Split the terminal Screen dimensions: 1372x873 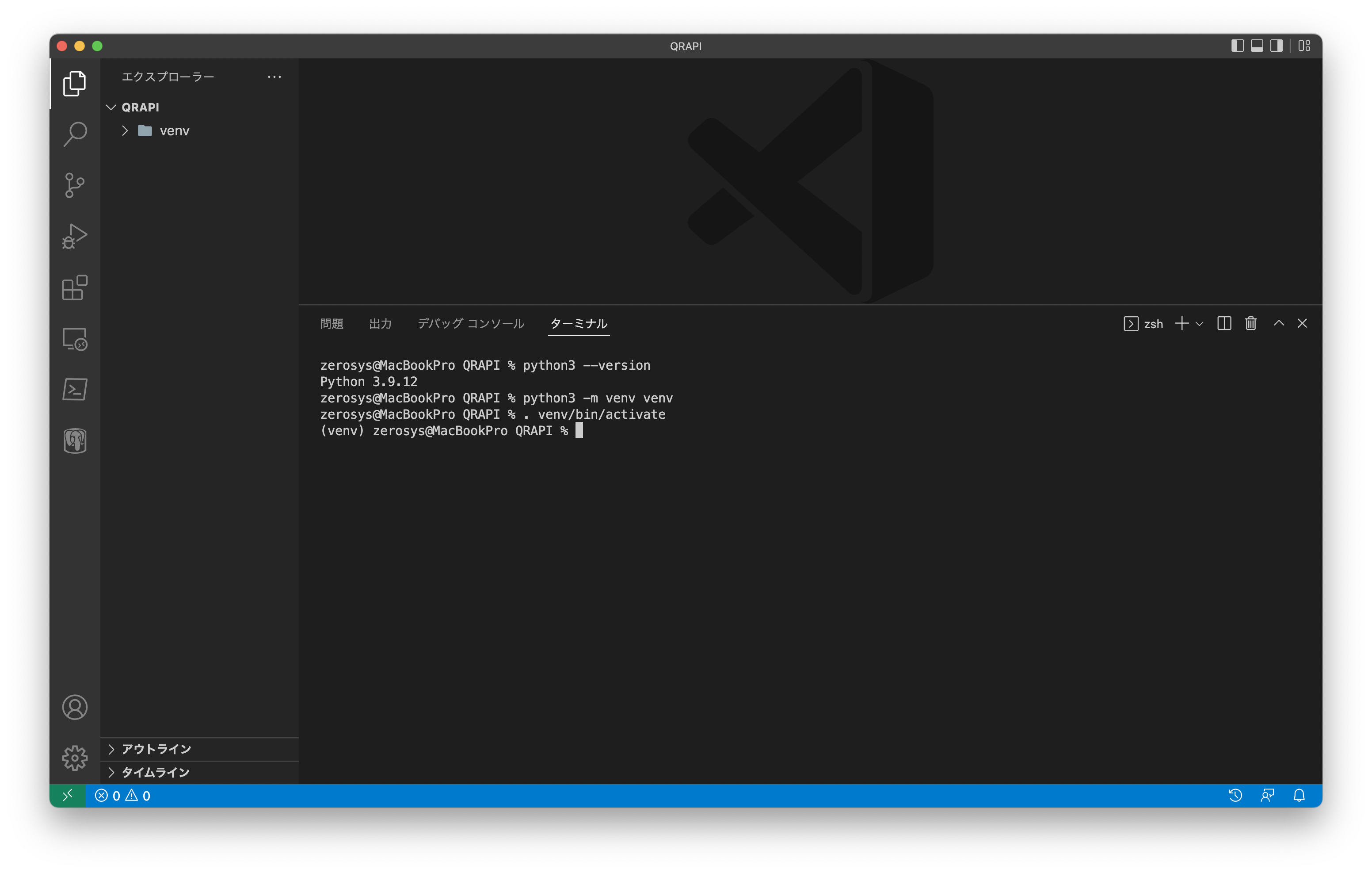(1224, 323)
